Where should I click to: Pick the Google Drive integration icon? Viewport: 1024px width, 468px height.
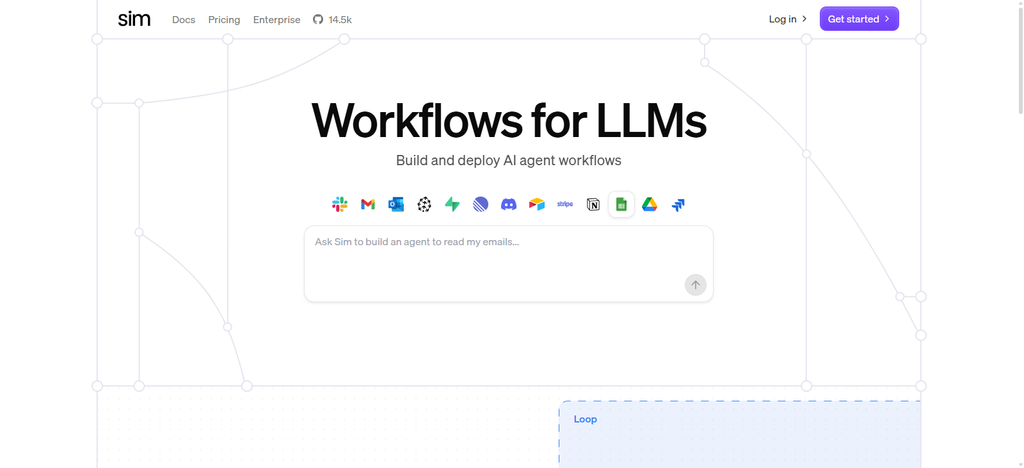pos(649,204)
